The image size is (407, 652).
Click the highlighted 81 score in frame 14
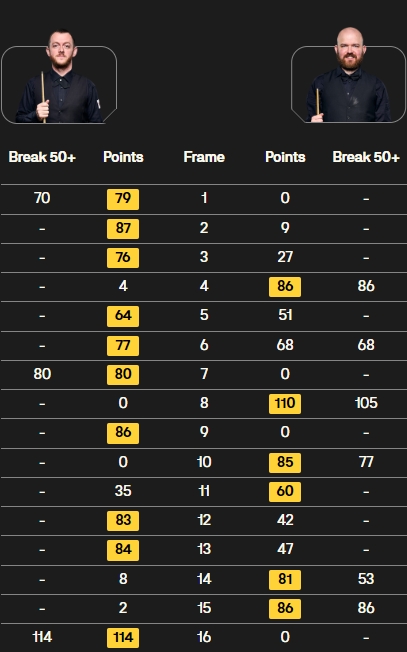click(285, 580)
